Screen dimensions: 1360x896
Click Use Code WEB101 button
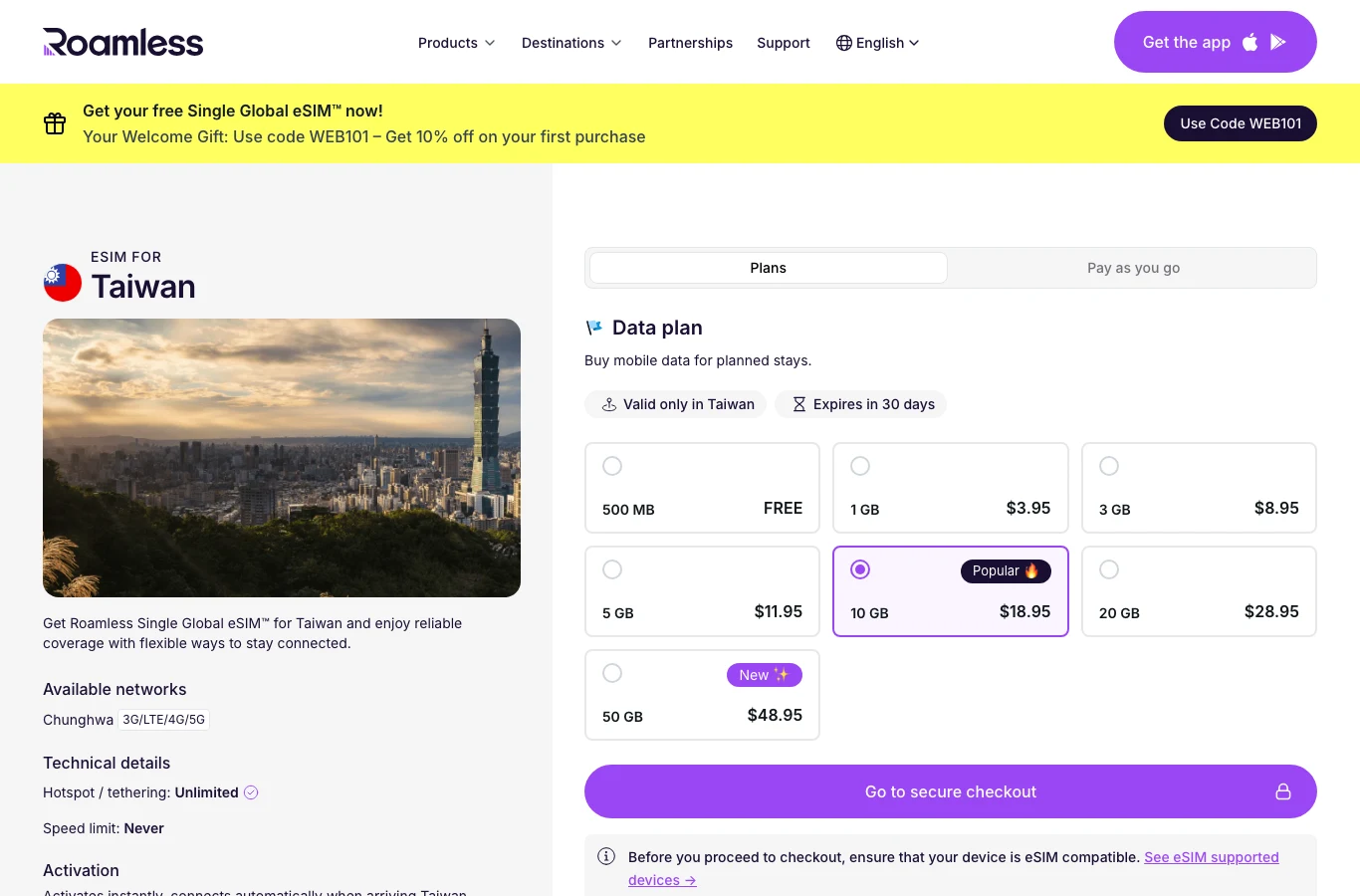[x=1241, y=123]
